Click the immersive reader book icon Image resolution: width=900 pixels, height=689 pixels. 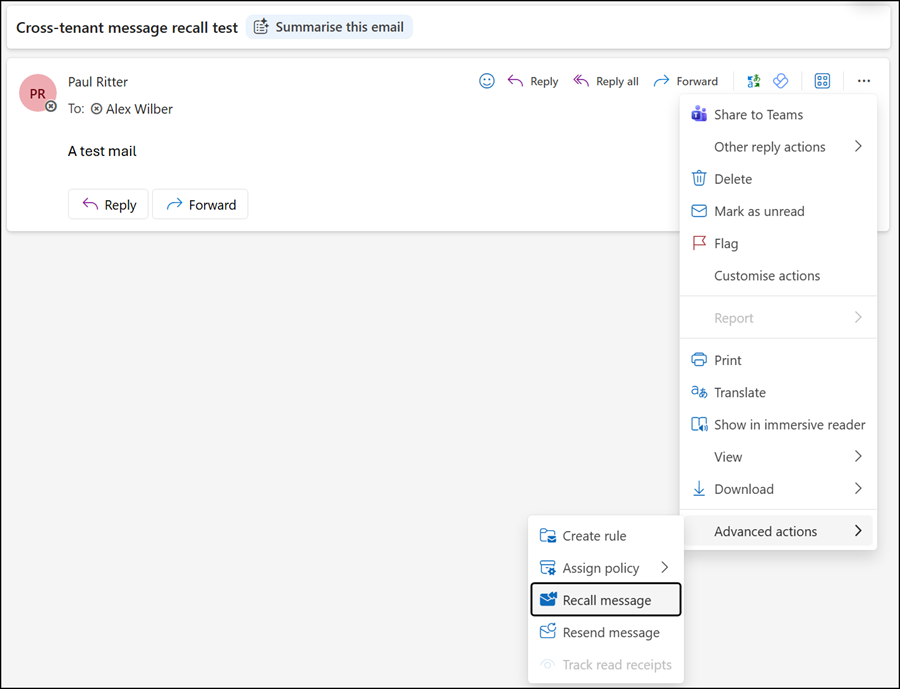click(x=699, y=424)
